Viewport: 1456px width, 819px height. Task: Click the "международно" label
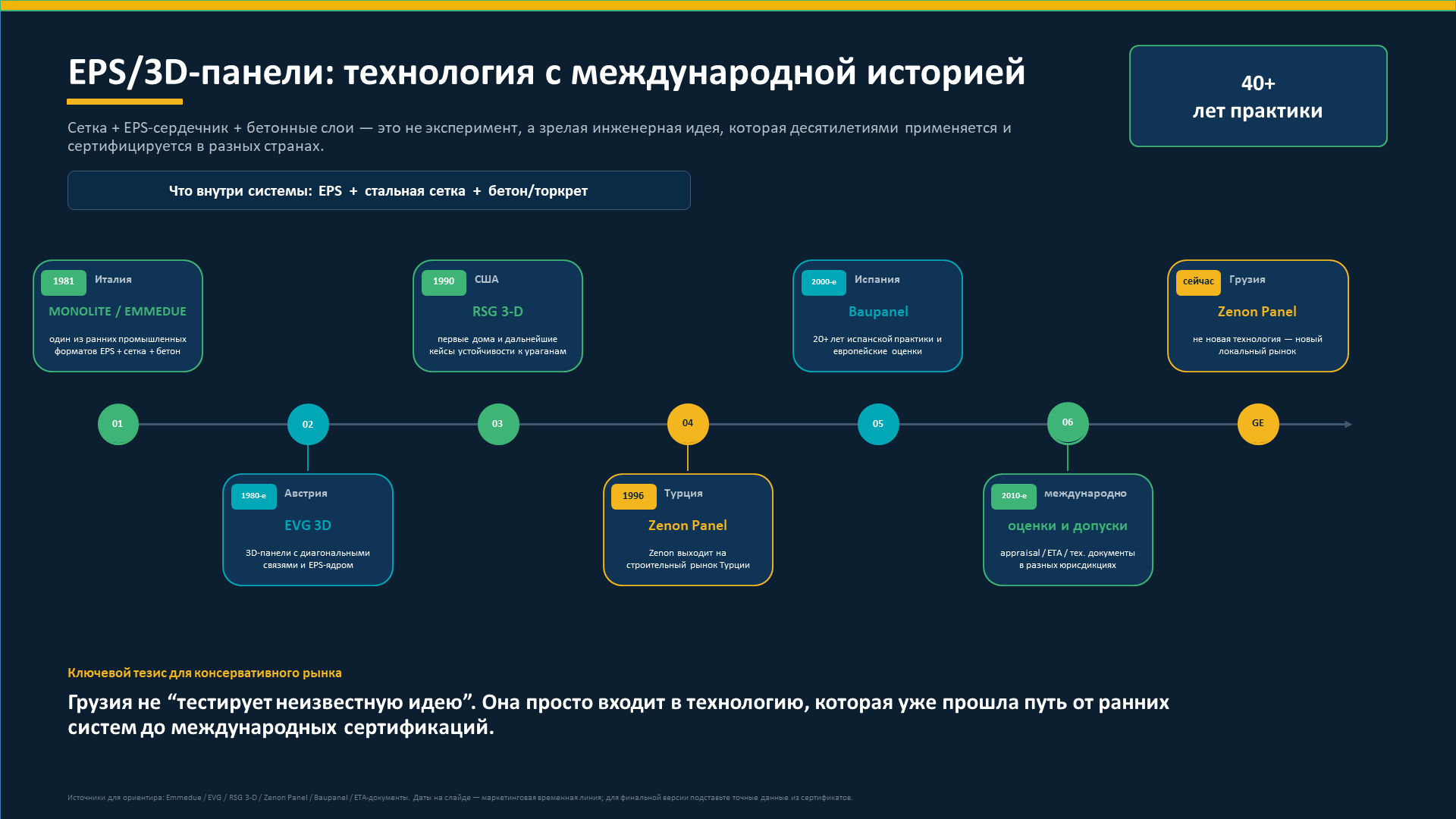1085,494
